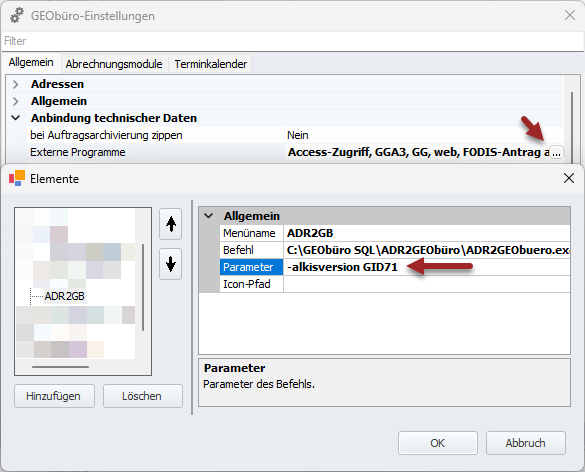Viewport: 585px width, 472px height.
Task: Collapse the Allgemein property group in Elemente
Action: 209,216
